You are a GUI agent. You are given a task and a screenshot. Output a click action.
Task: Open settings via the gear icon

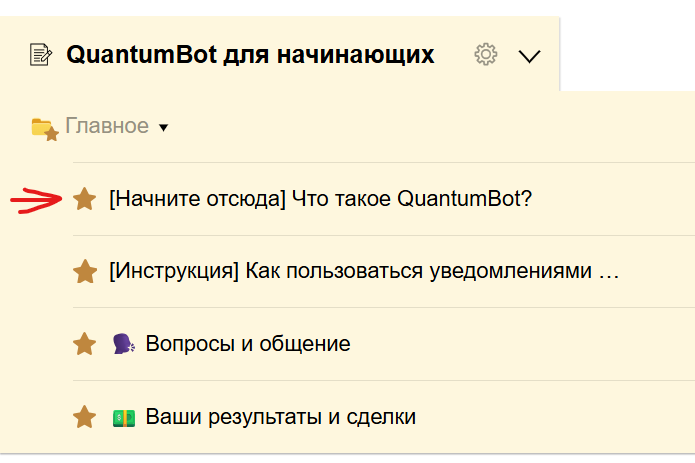(486, 55)
